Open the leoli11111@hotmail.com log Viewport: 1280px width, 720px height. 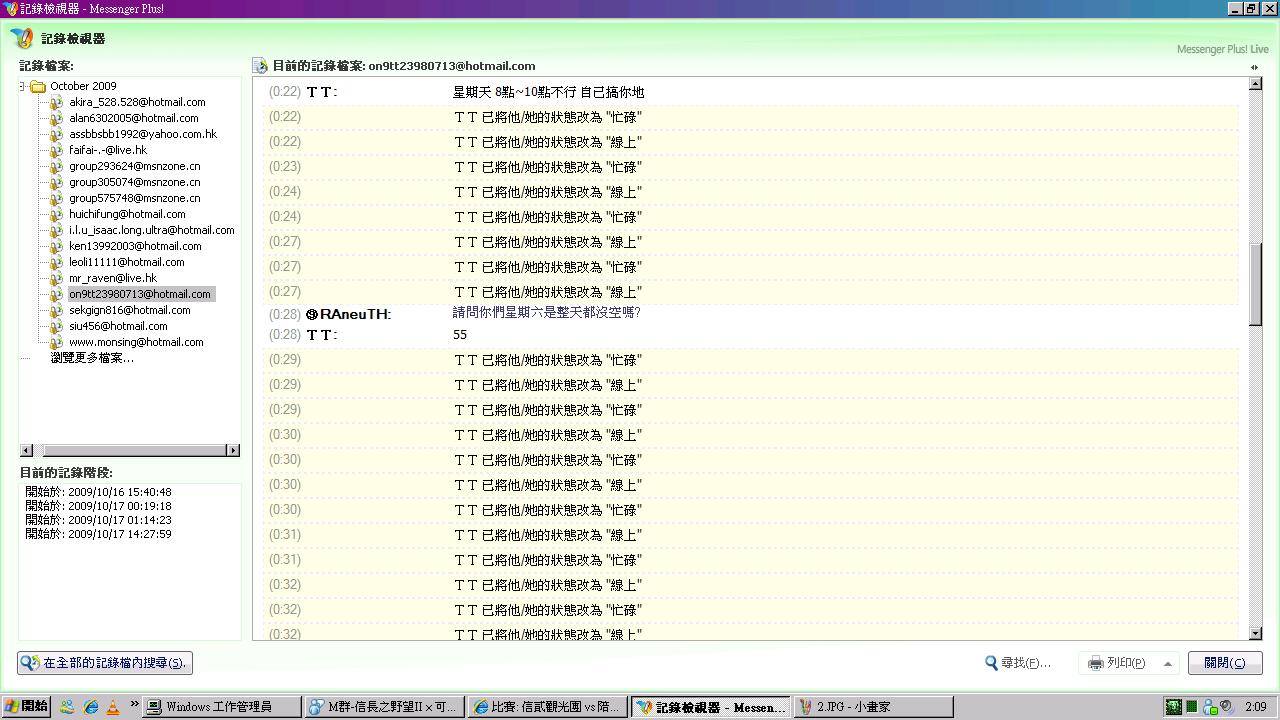[126, 262]
